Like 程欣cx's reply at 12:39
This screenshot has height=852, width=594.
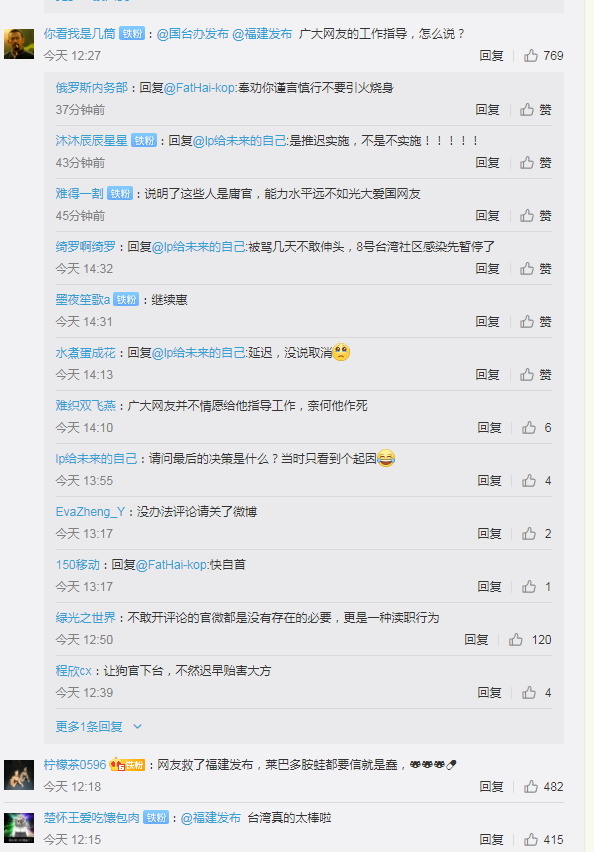click(536, 692)
